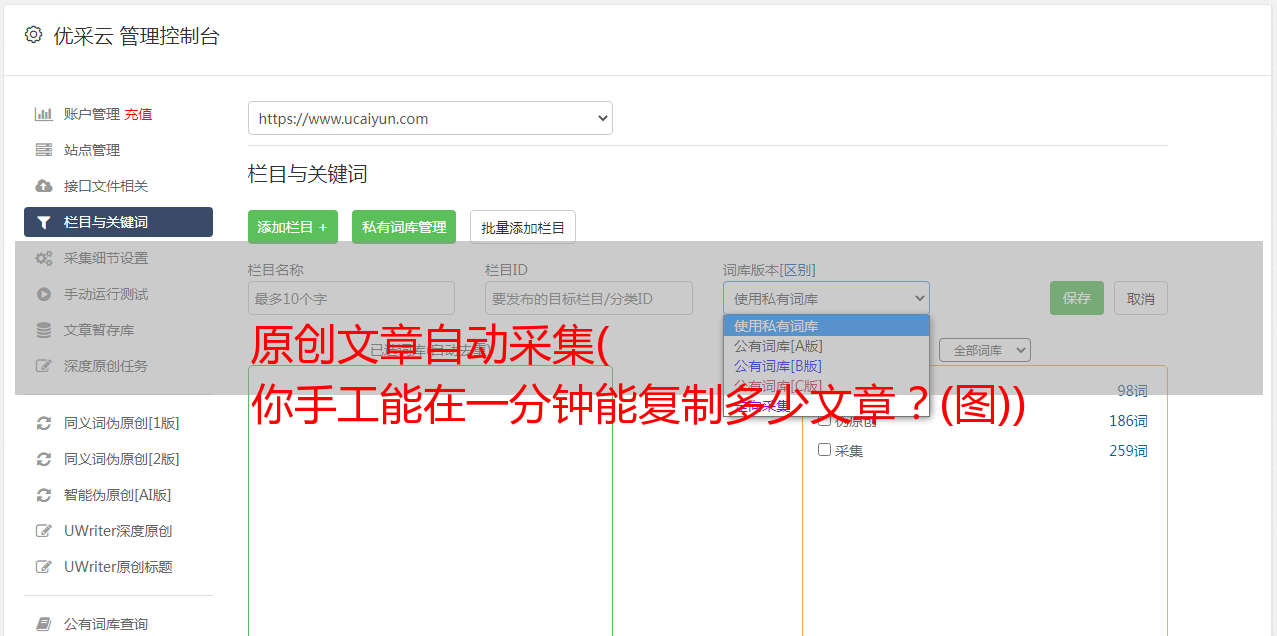Open 采集细节设置 via its gears icon

(43, 258)
